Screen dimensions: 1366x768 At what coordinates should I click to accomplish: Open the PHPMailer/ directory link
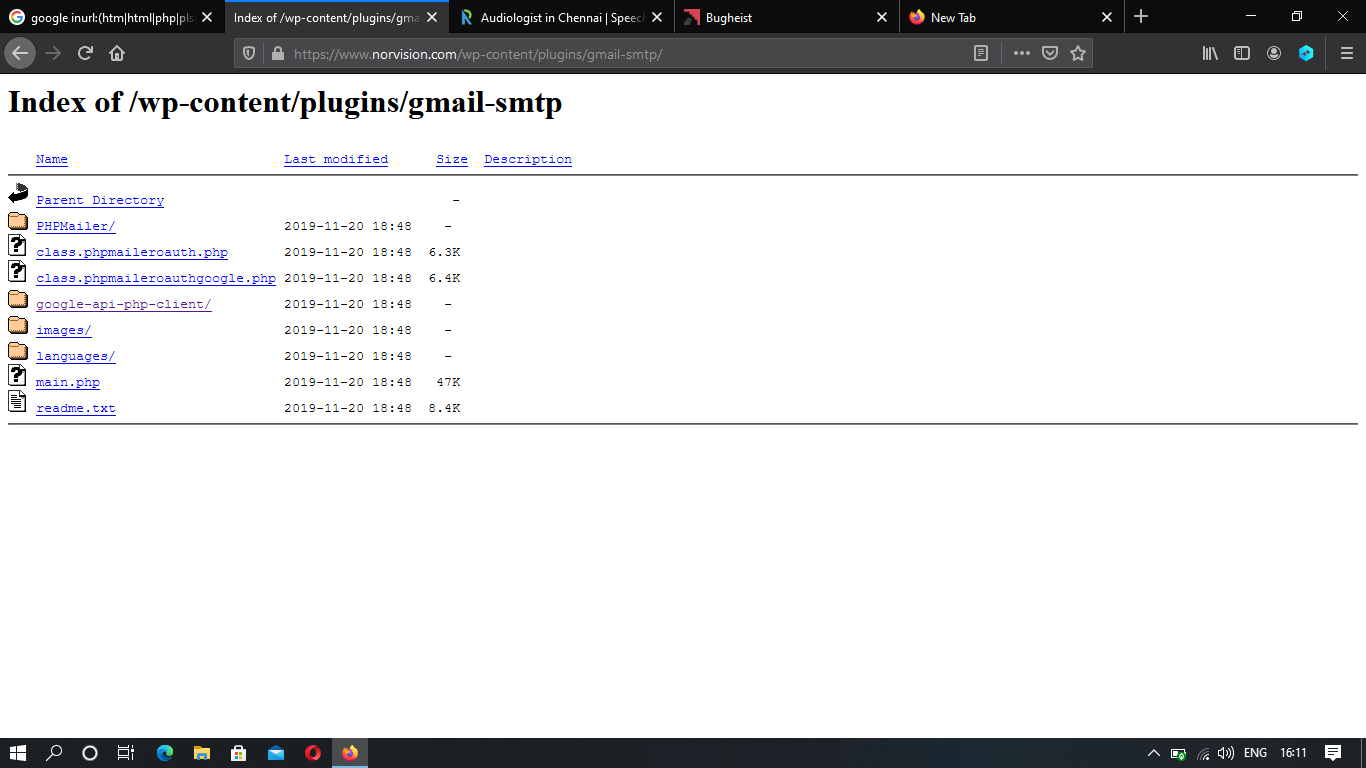point(76,226)
